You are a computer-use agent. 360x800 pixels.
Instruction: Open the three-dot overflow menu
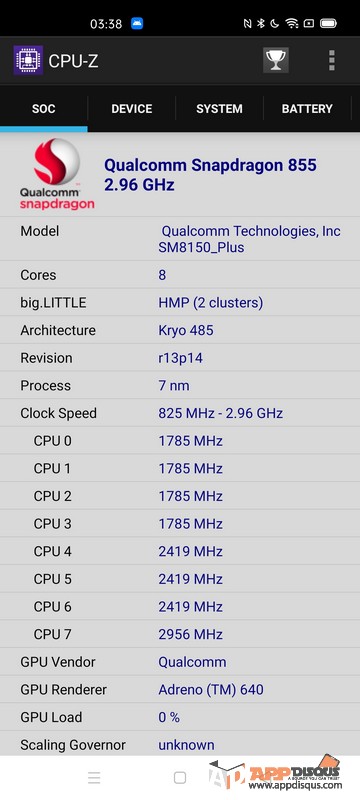tap(332, 60)
